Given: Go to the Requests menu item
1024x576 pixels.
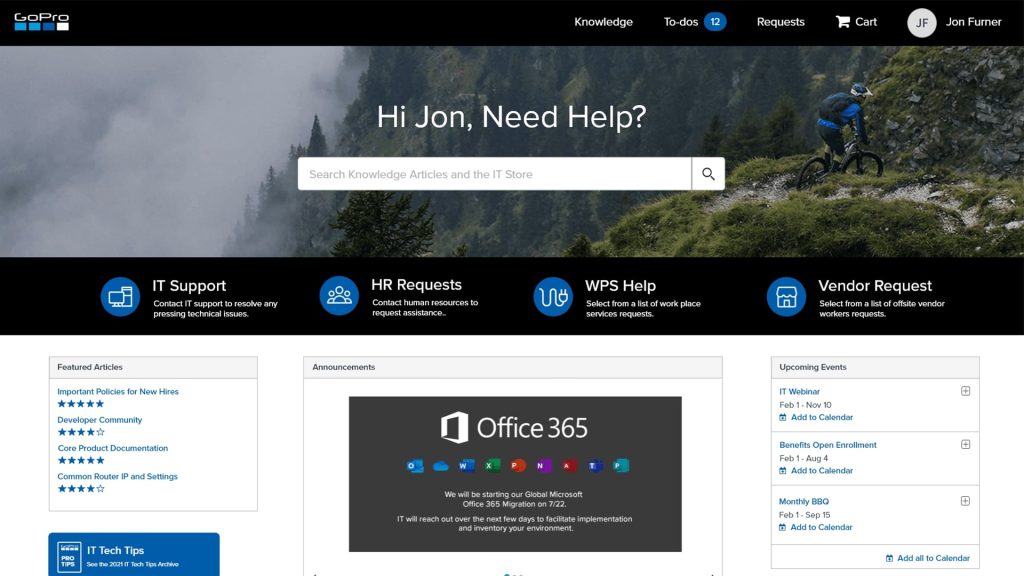Looking at the screenshot, I should [x=780, y=22].
